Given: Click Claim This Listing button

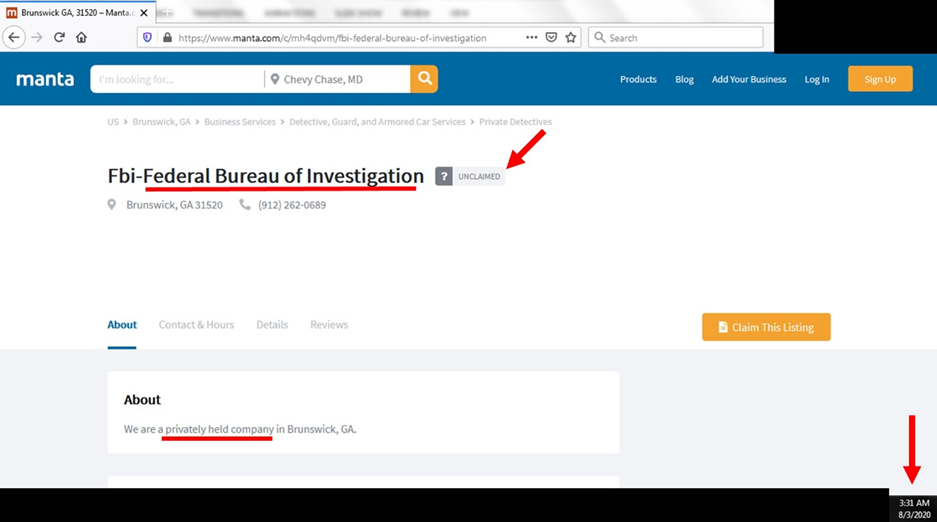Looking at the screenshot, I should click(x=766, y=327).
